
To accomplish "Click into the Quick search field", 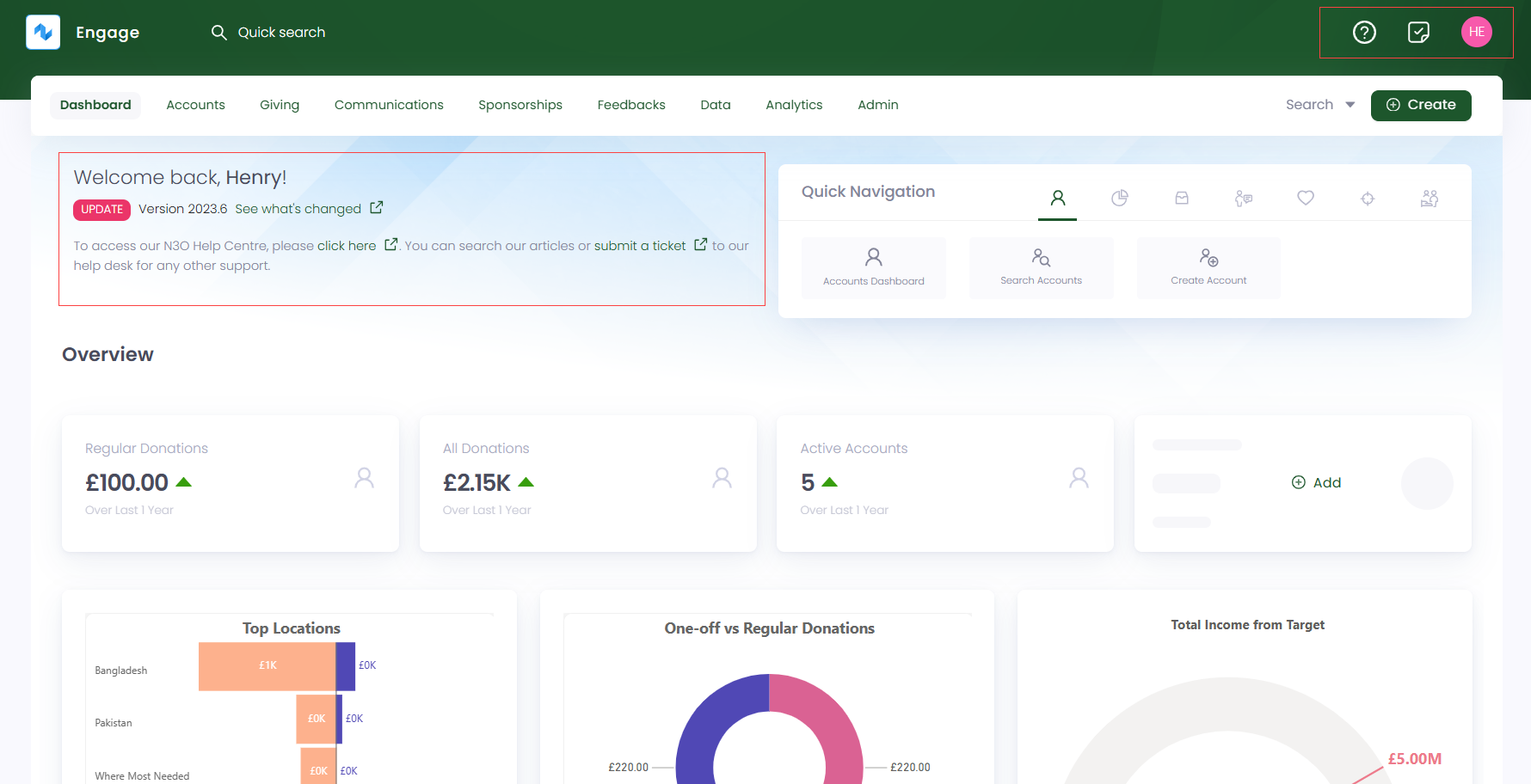I will tap(281, 33).
